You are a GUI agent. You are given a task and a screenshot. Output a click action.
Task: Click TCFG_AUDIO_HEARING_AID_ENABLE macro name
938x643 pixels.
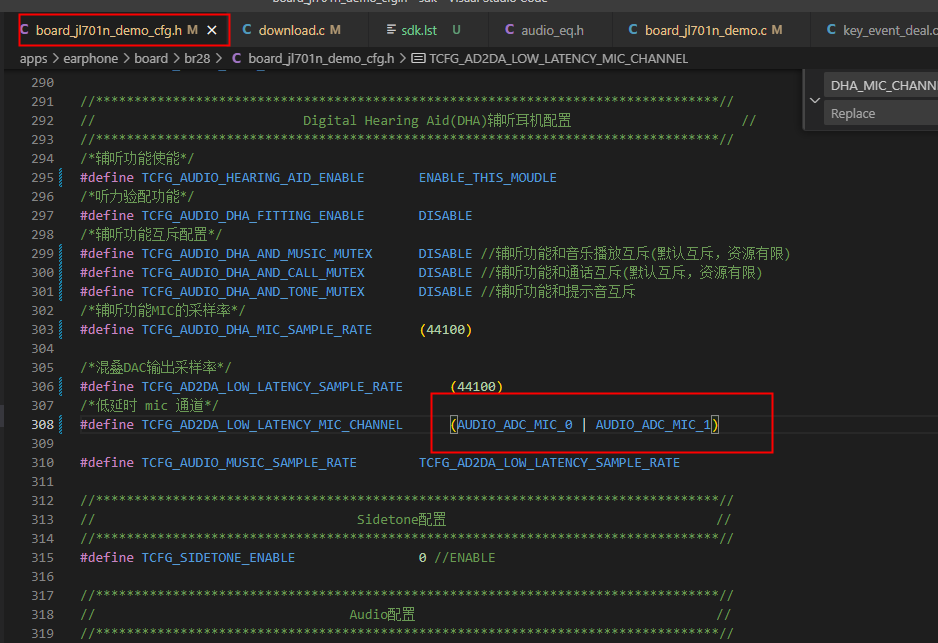[252, 178]
